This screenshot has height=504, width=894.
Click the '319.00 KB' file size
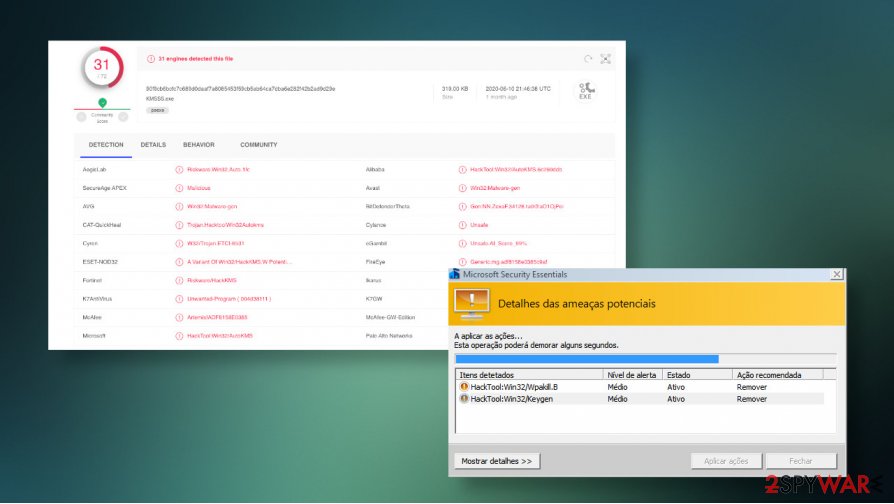[x=454, y=89]
